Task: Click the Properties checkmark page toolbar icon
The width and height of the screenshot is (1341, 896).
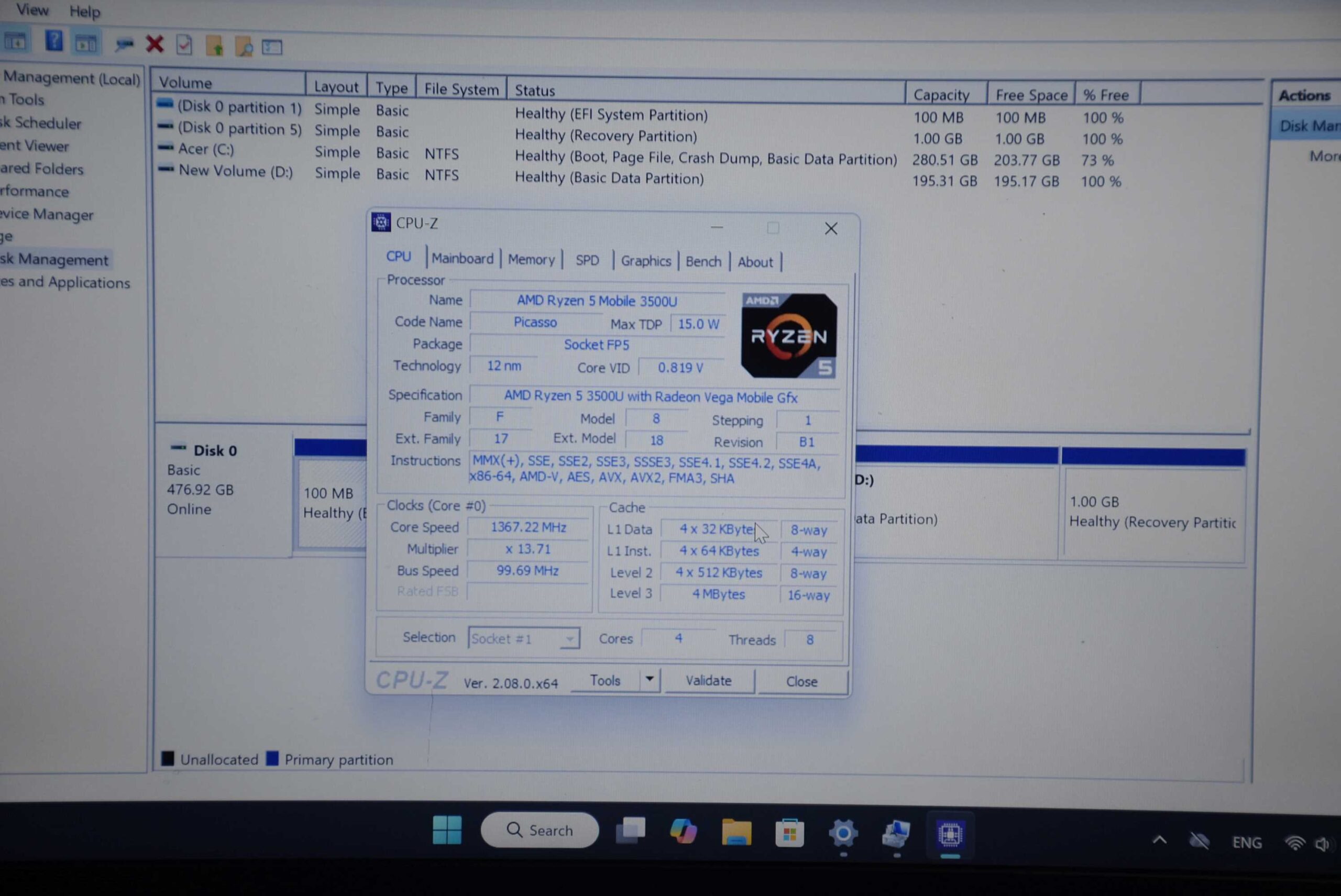Action: coord(184,45)
